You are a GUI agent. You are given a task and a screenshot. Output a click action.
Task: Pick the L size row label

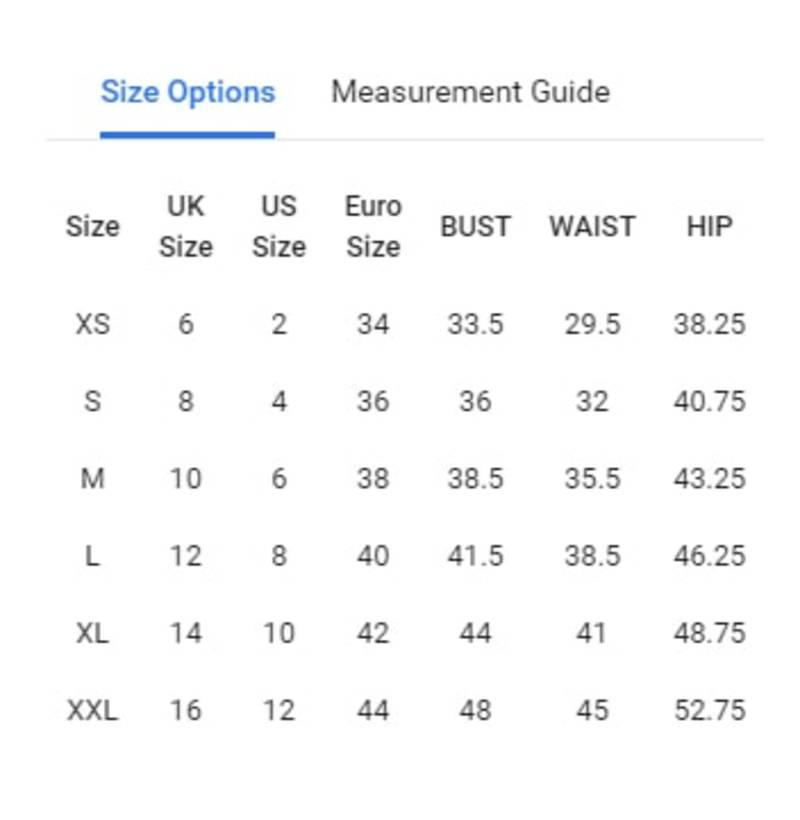tap(93, 555)
